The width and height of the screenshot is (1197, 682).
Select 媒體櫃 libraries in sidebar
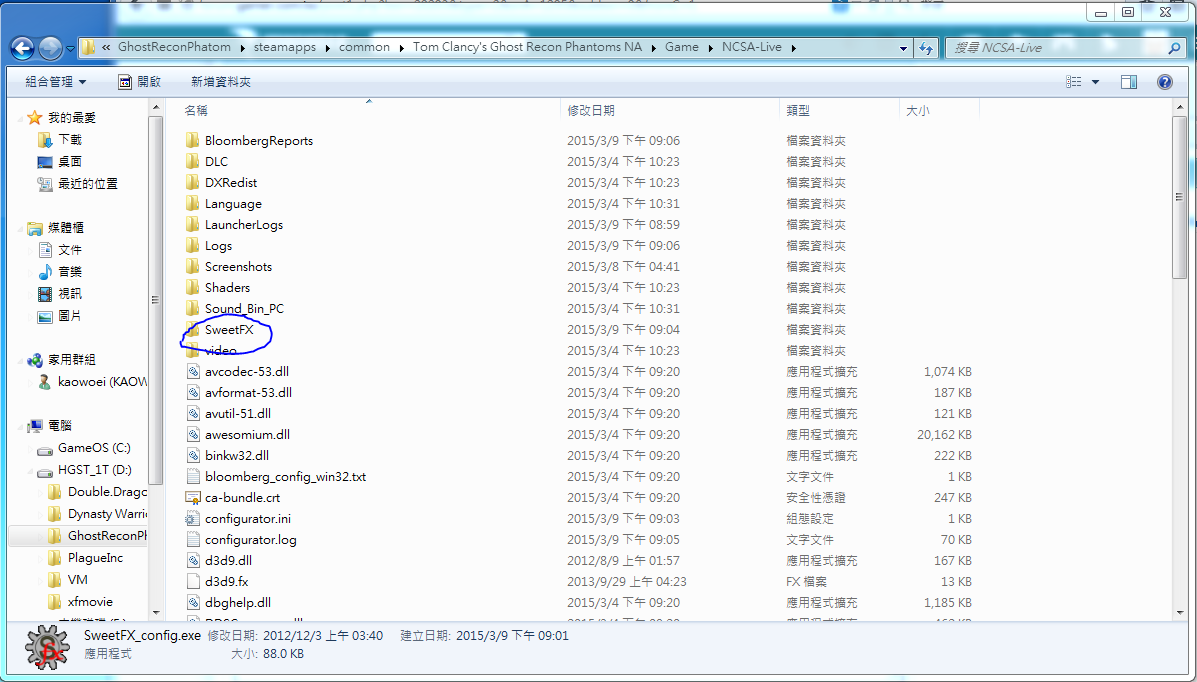66,228
